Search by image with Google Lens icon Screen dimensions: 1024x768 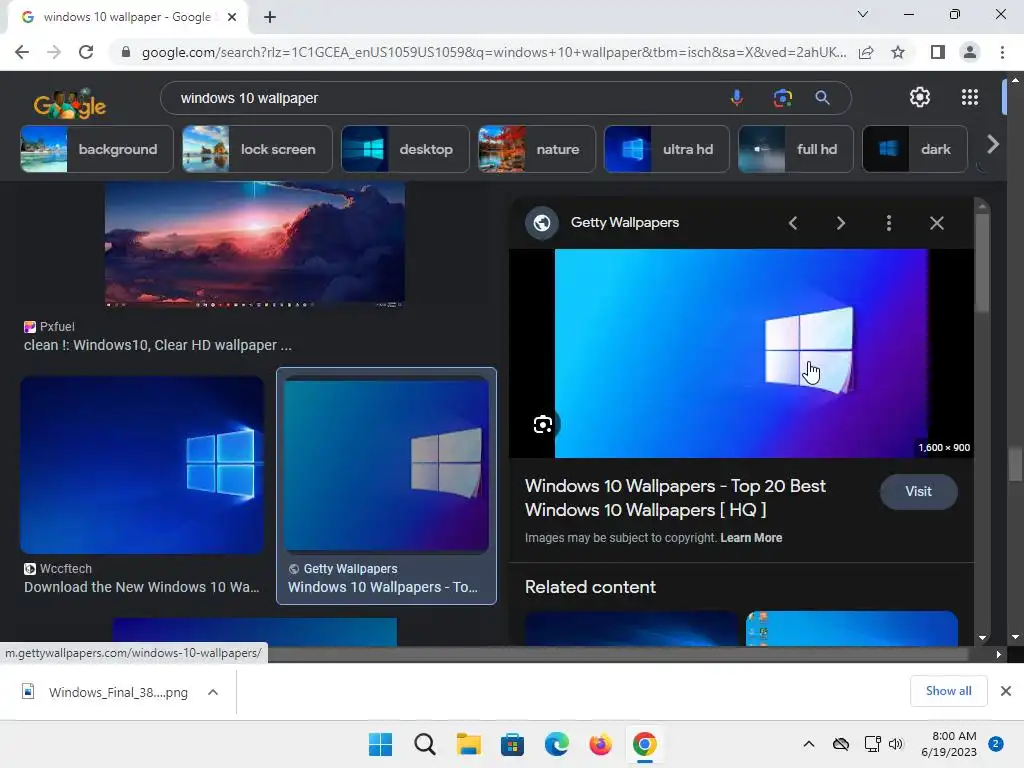click(x=782, y=98)
